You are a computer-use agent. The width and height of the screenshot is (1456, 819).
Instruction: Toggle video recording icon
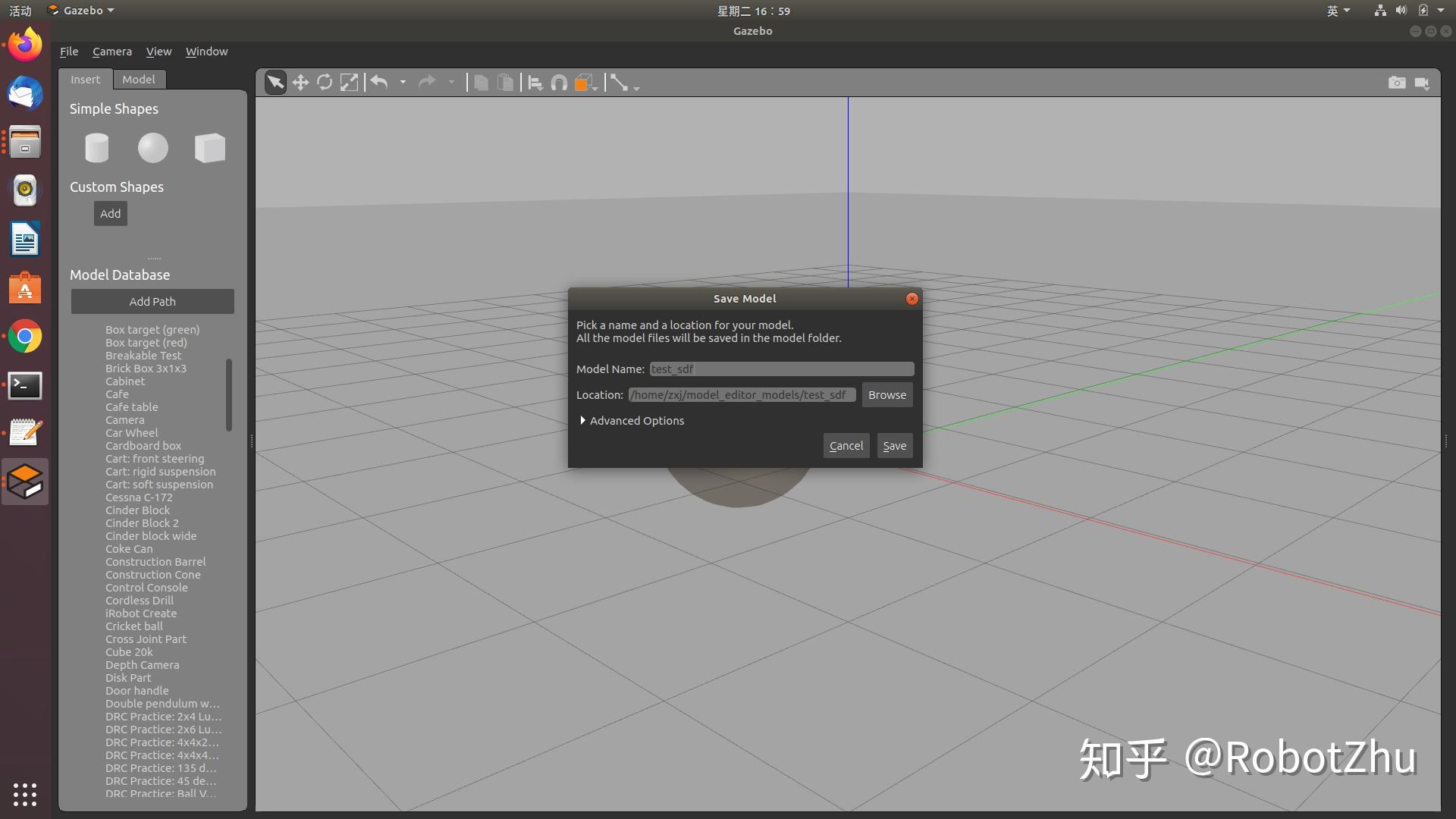coord(1422,83)
